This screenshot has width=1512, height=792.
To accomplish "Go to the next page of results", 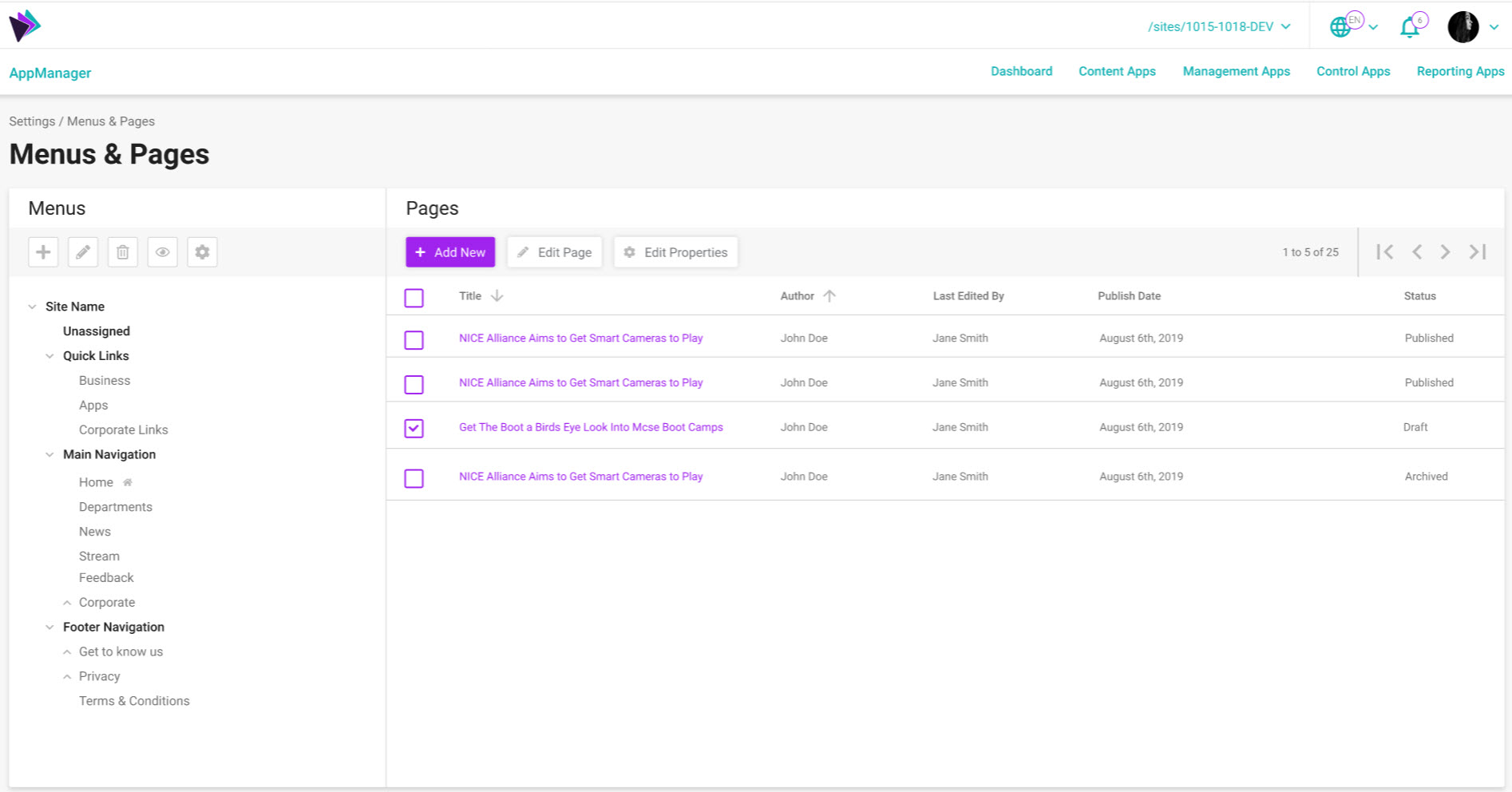I will point(1445,252).
